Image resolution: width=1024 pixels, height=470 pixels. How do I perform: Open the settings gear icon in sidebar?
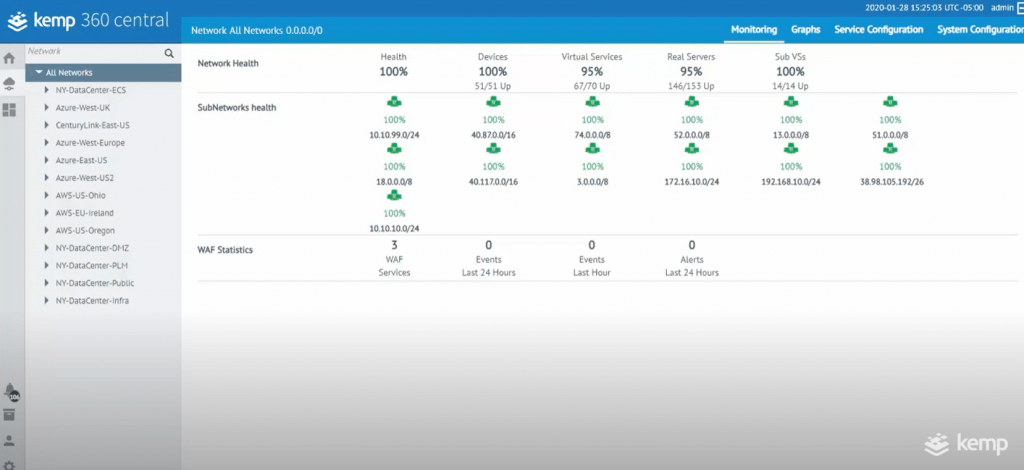coord(9,465)
